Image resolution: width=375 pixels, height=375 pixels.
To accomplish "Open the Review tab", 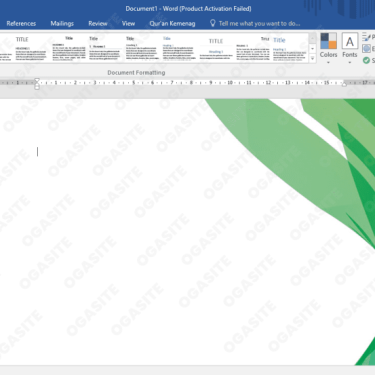I will coord(98,24).
